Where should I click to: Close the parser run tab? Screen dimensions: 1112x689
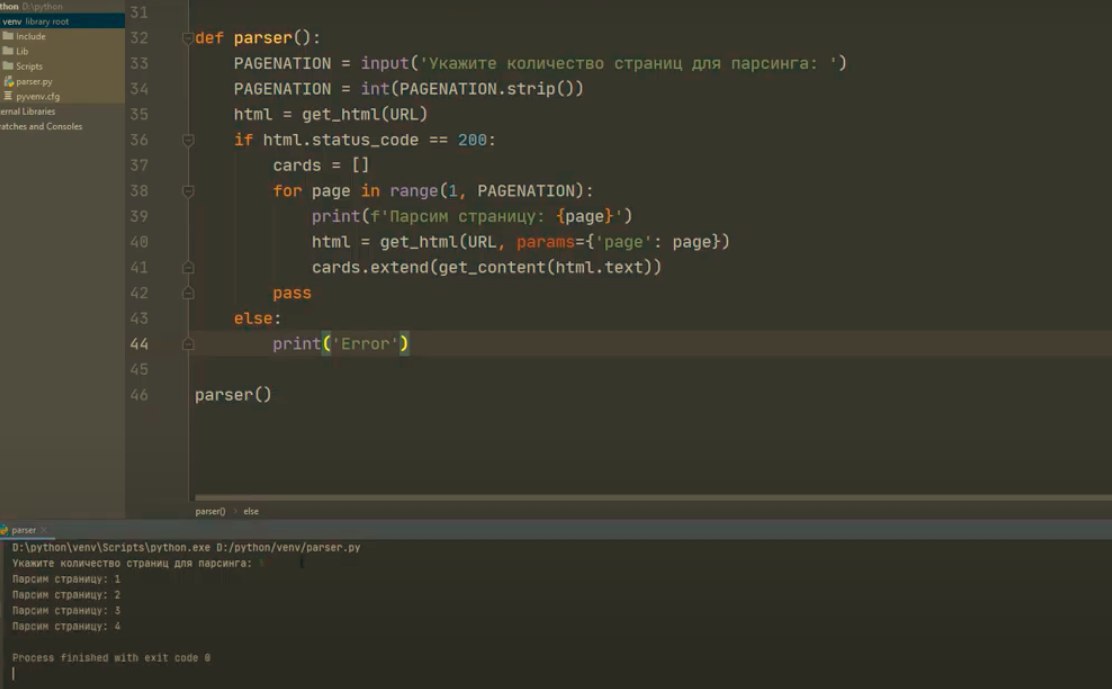(x=44, y=530)
